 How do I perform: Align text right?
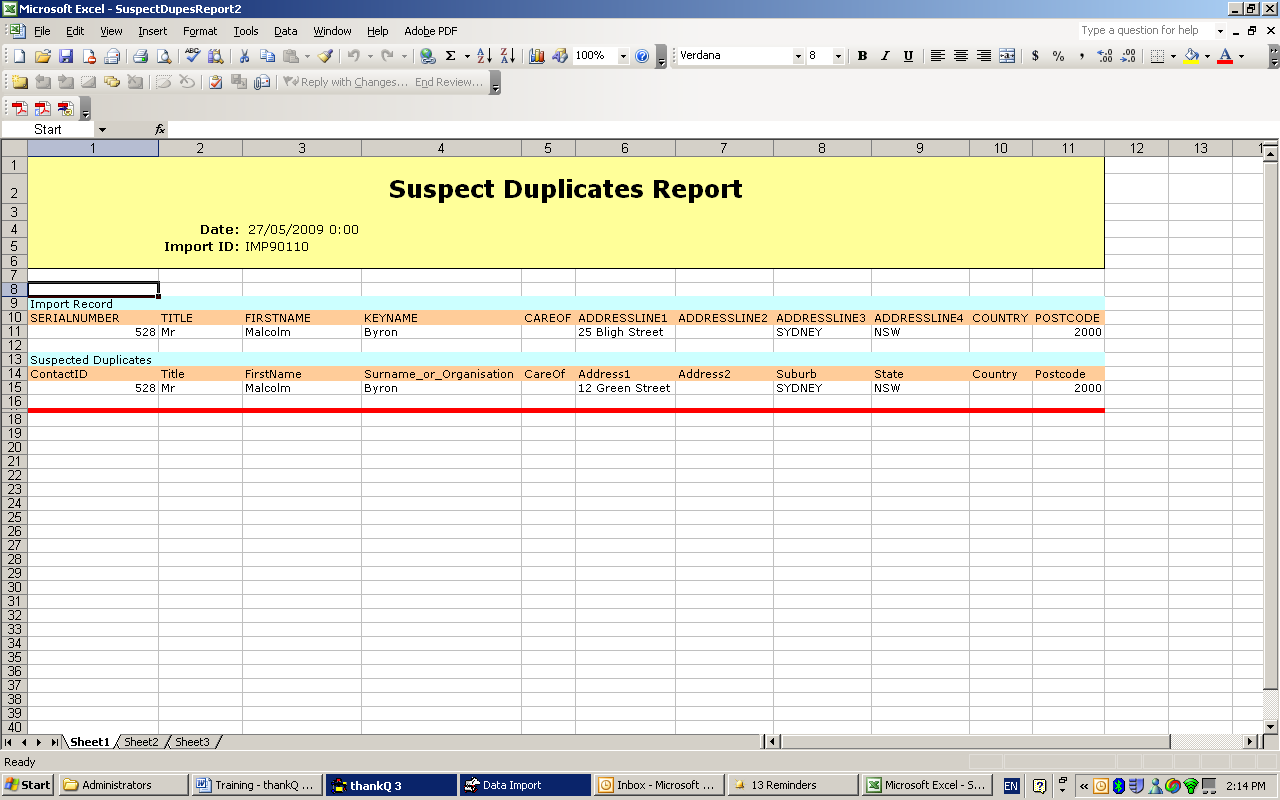(984, 56)
